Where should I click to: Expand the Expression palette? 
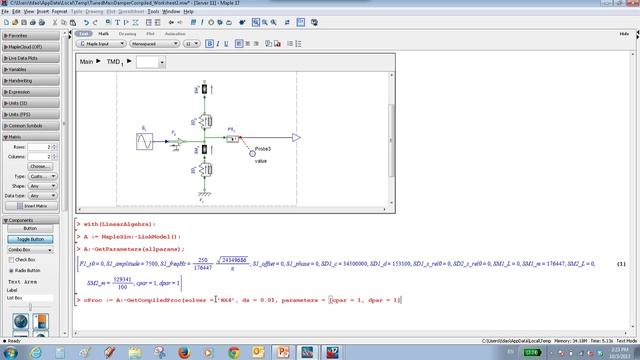[31, 92]
